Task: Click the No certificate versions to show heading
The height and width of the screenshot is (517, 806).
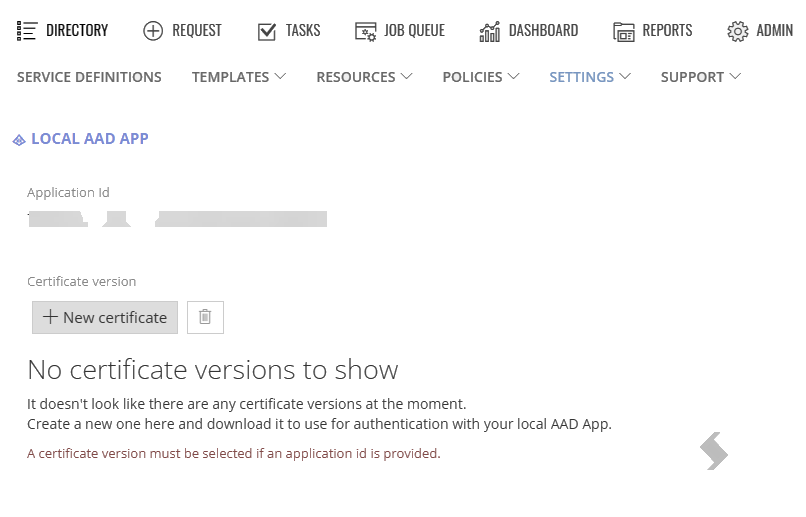Action: [x=213, y=370]
